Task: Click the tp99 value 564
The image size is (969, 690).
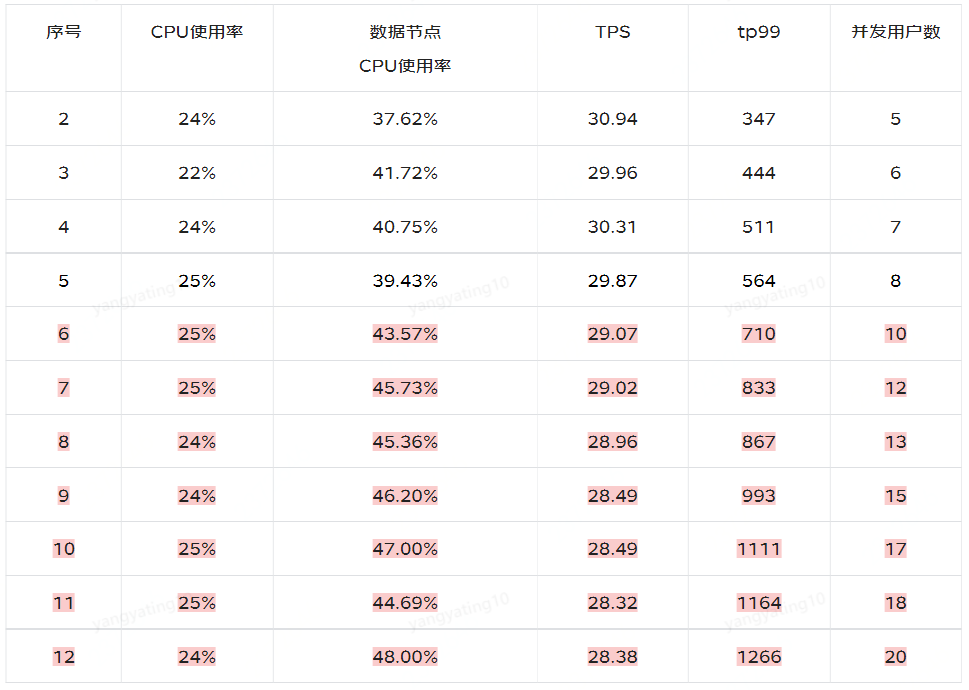Action: (x=758, y=281)
